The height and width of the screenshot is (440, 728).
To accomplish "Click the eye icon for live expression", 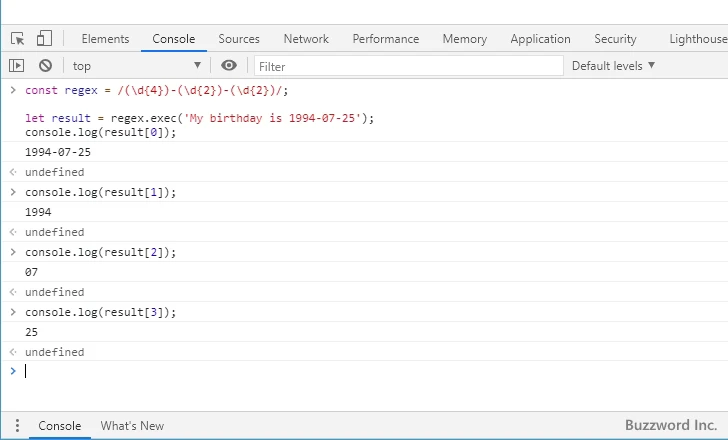I will click(x=229, y=66).
